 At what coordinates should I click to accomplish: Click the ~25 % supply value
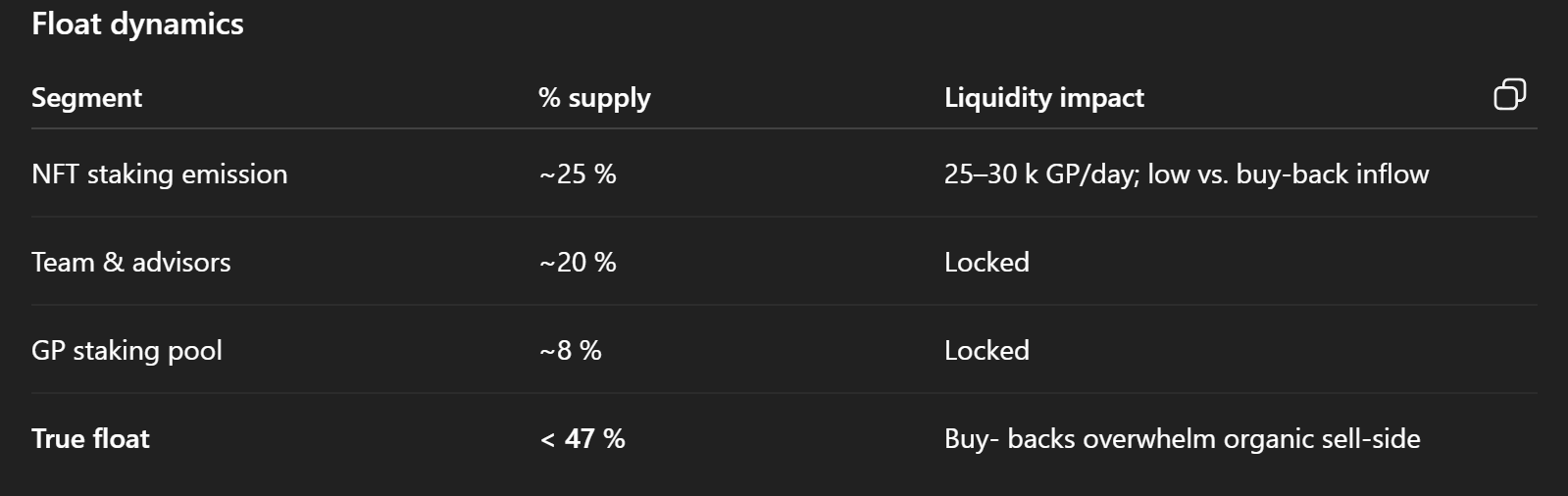(x=578, y=174)
